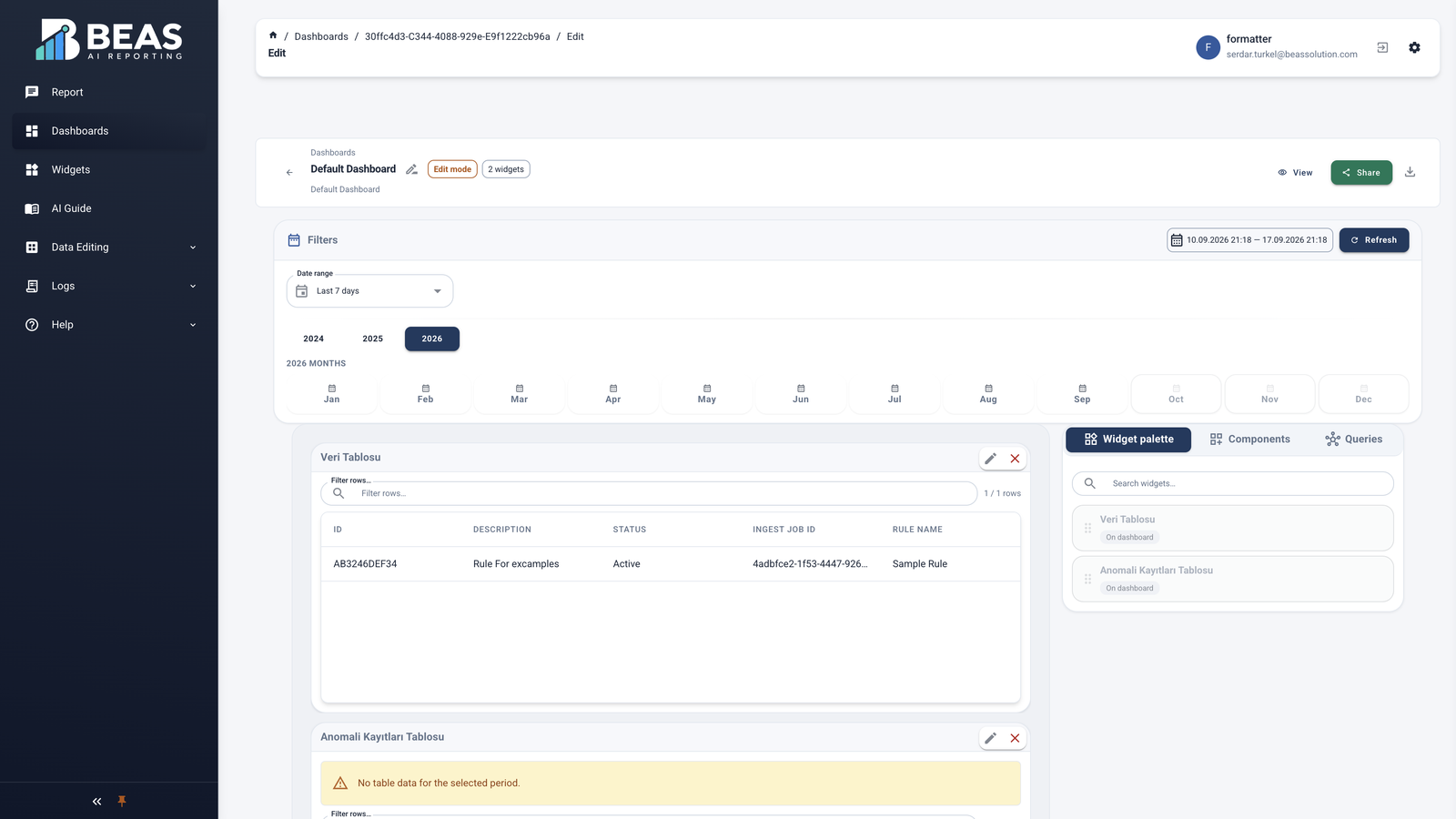Viewport: 1456px width, 819px height.
Task: Select the Jun month
Action: tap(801, 394)
